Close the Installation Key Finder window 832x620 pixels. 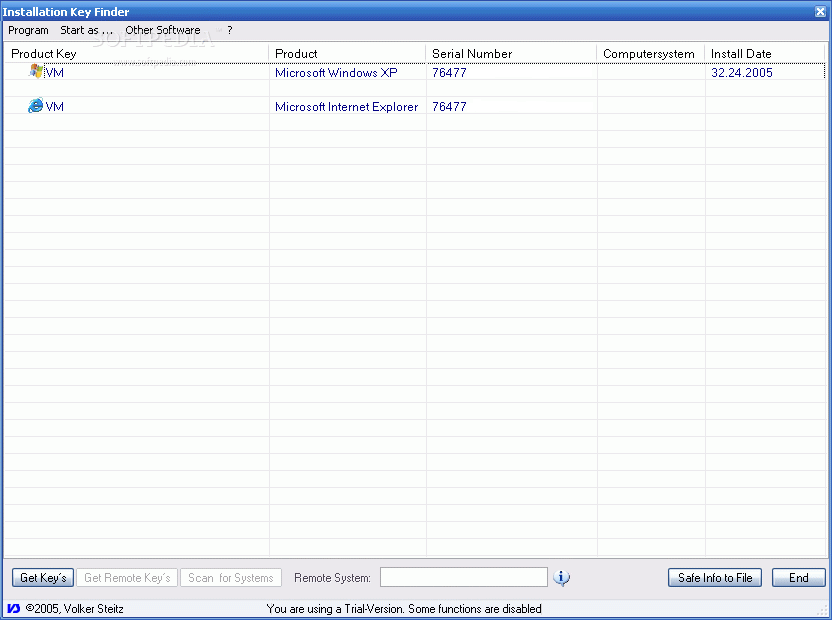(x=820, y=12)
